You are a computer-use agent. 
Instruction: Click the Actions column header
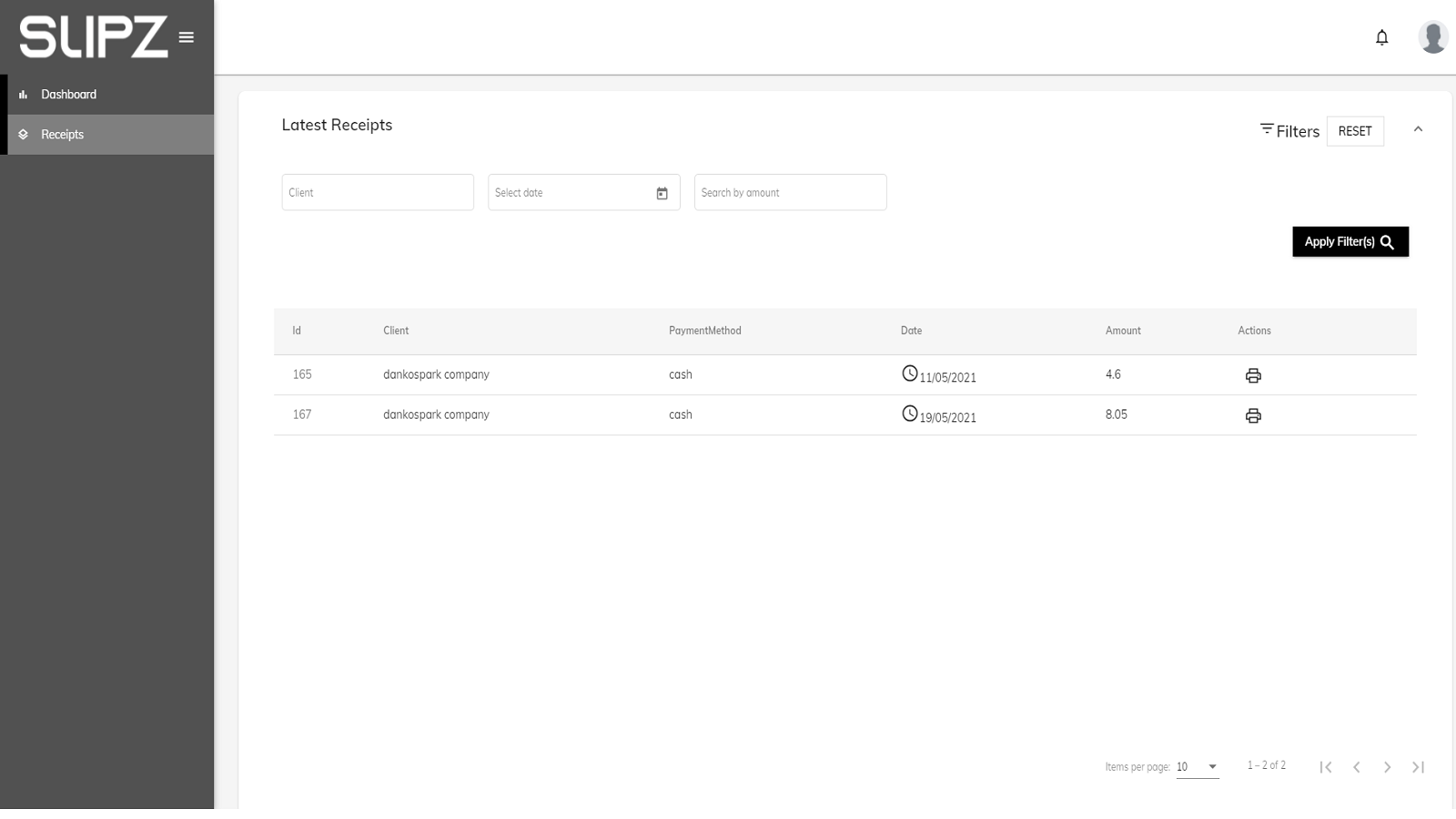click(1254, 330)
